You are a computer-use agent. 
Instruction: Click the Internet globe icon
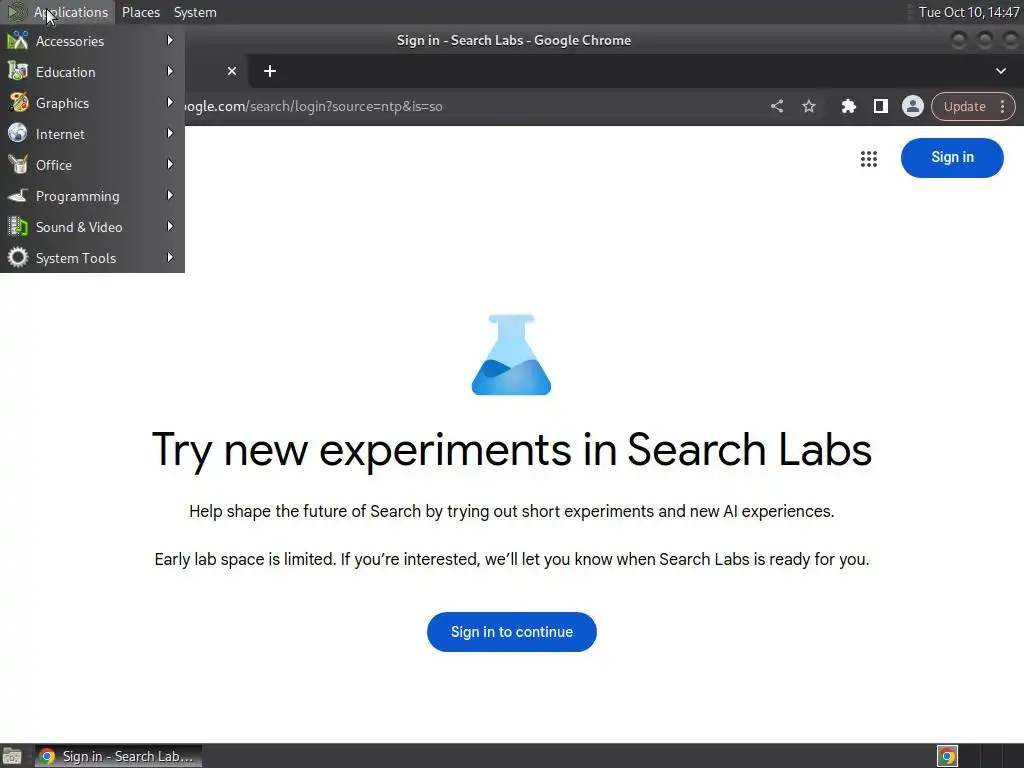(x=18, y=133)
